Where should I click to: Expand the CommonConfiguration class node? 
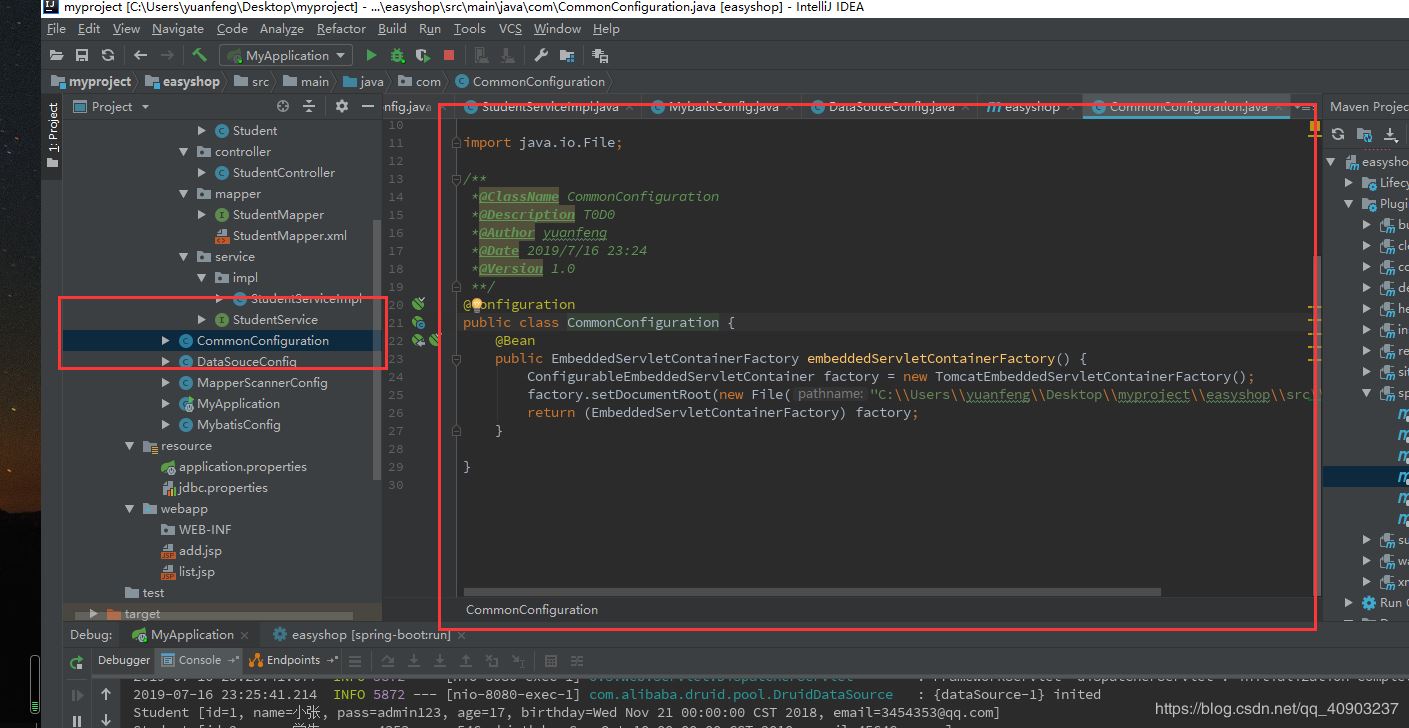[x=166, y=341]
